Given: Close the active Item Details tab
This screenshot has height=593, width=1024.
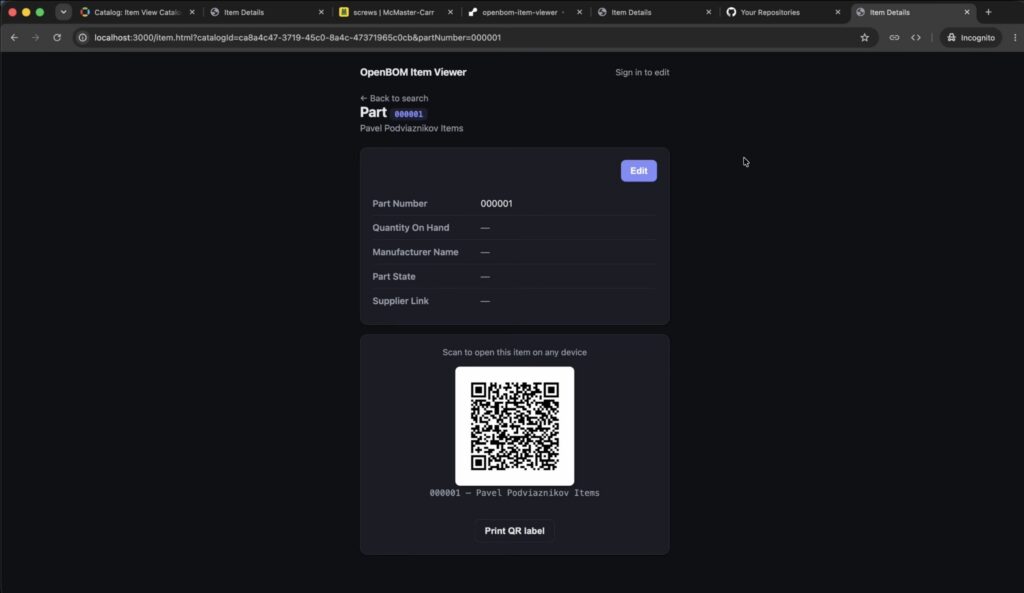Looking at the screenshot, I should click(967, 12).
